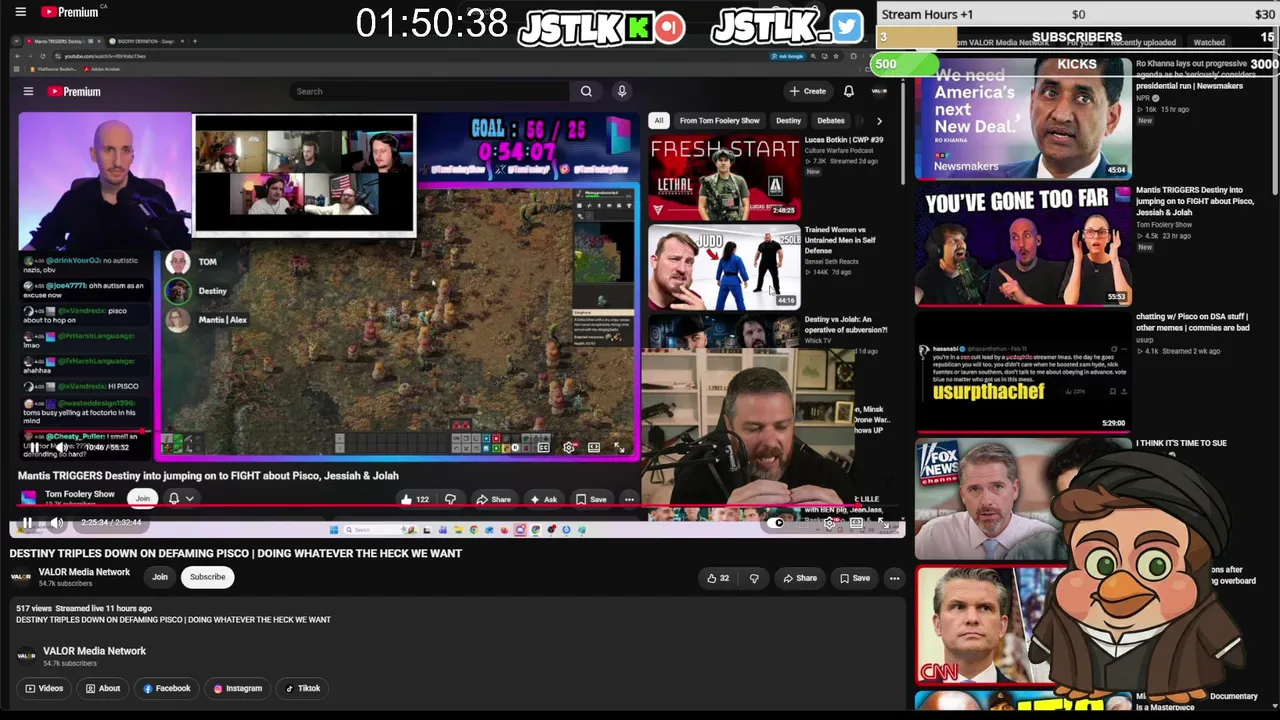Click the YouTube Premium logo beside the Search box
The image size is (1280, 720).
(74, 91)
